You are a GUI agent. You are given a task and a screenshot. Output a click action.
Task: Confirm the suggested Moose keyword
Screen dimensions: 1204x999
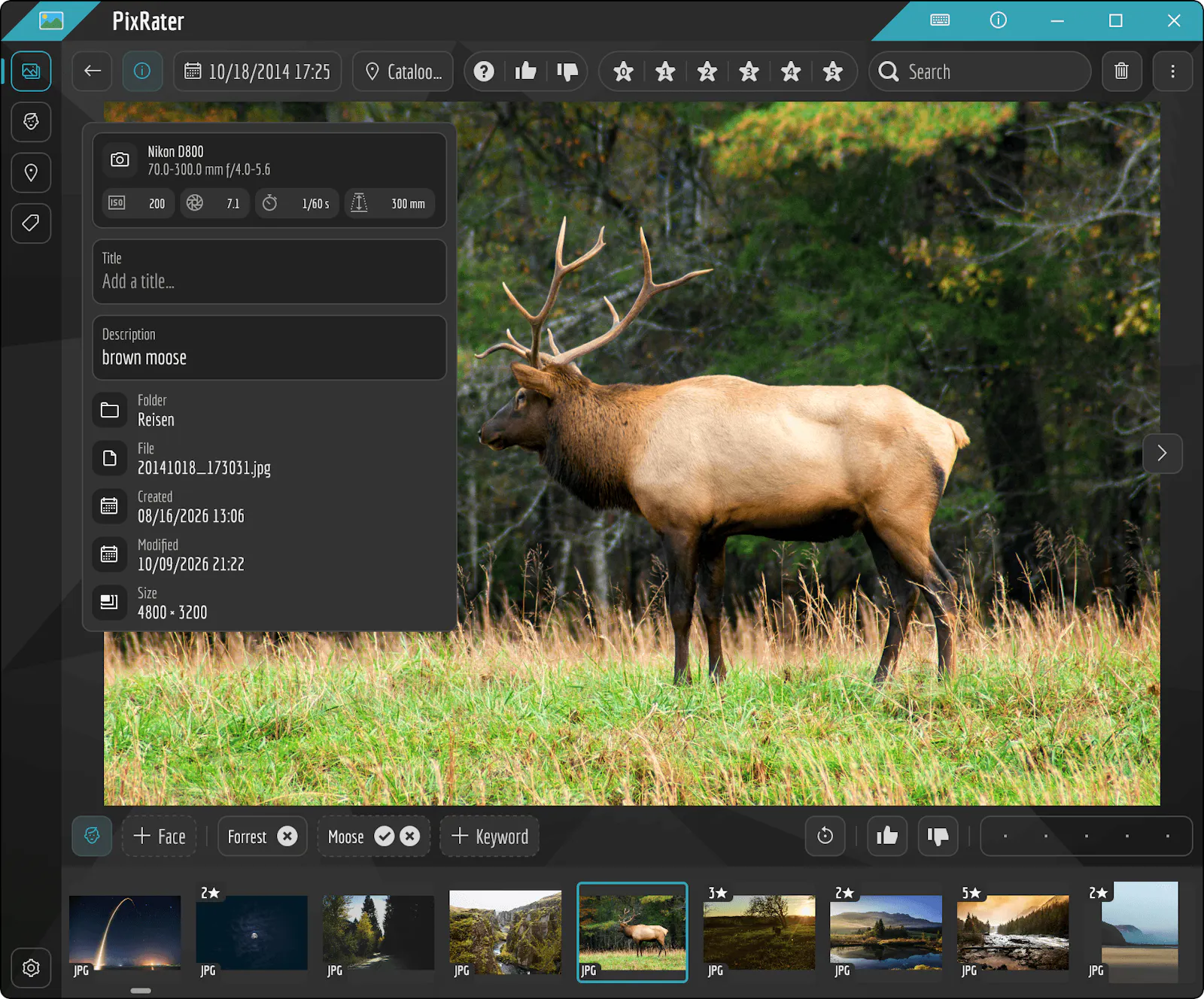click(x=385, y=837)
